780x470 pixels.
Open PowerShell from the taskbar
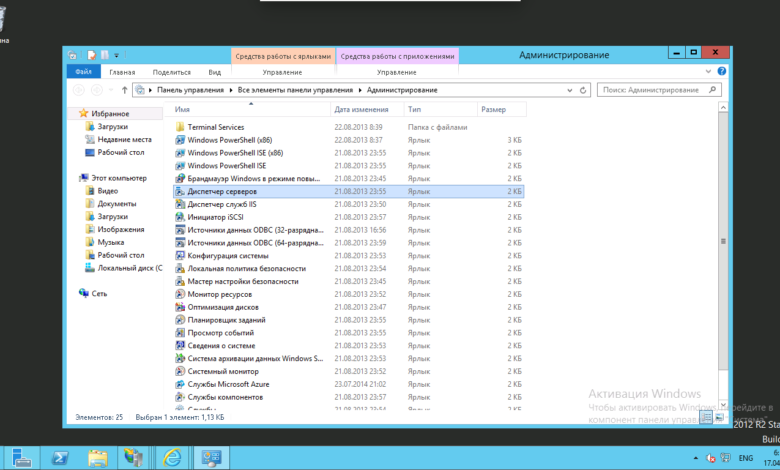[x=59, y=457]
